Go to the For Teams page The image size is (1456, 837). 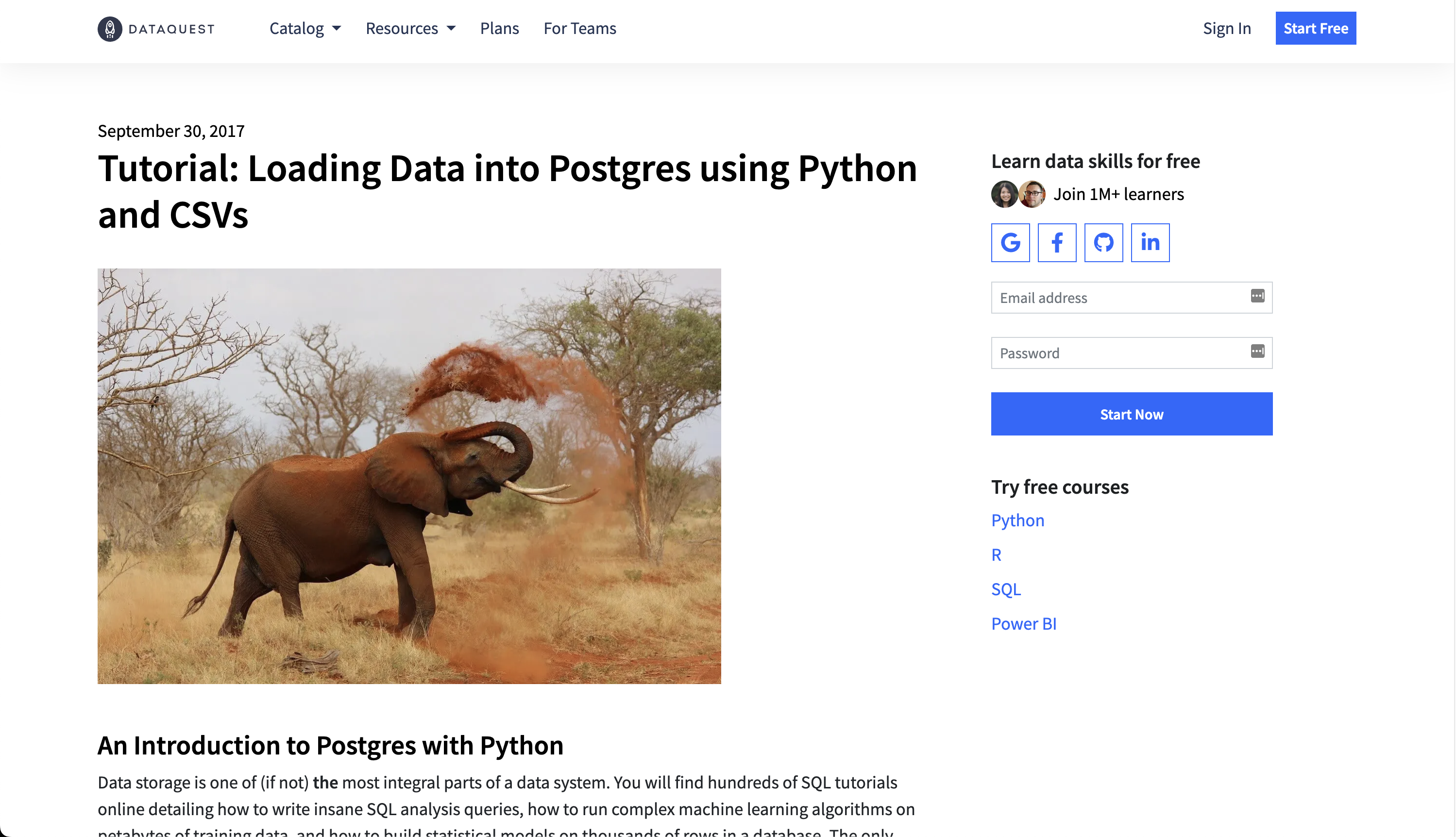point(580,29)
